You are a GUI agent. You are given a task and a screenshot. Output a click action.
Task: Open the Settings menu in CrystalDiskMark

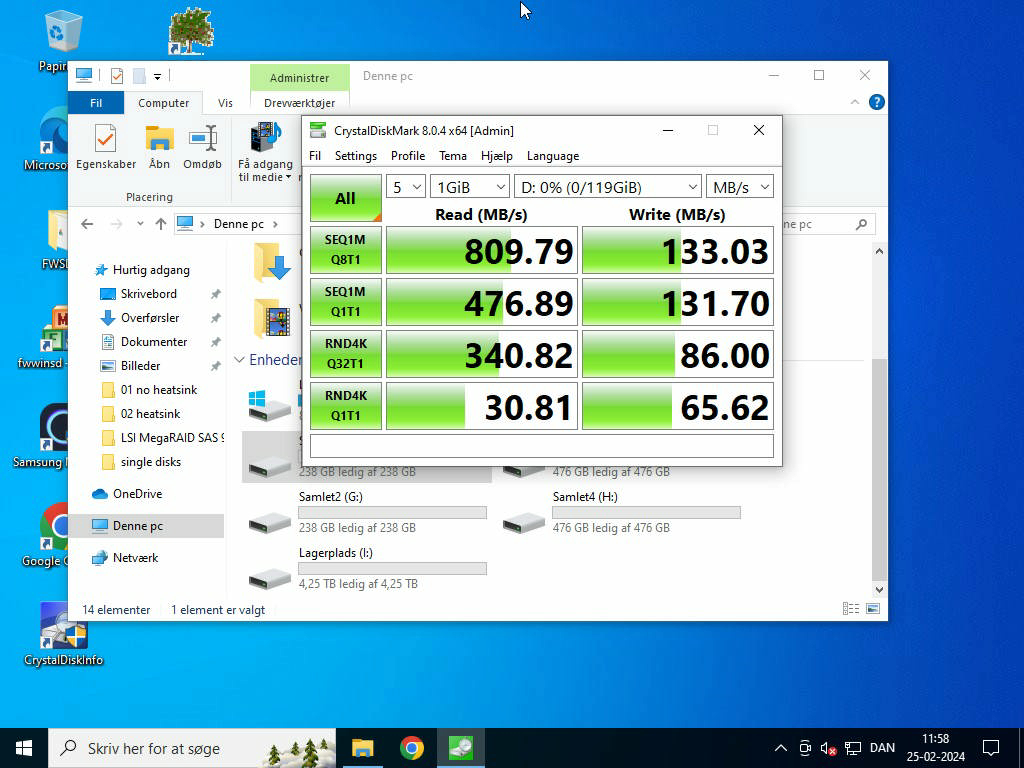(x=355, y=156)
